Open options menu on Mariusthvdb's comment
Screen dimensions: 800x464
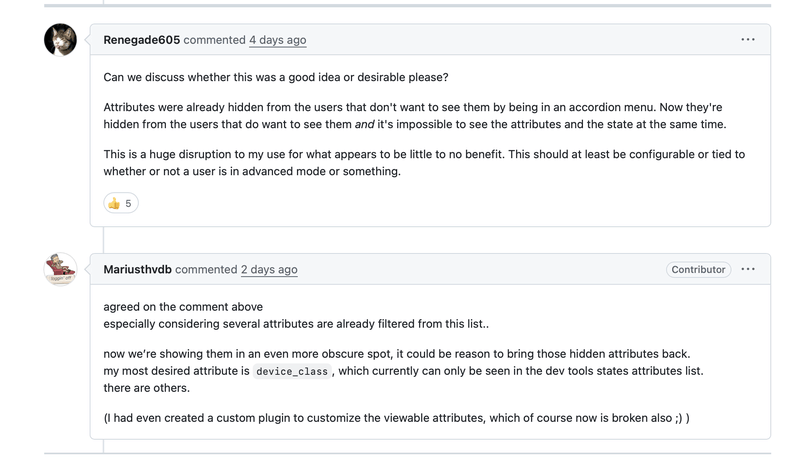(748, 269)
